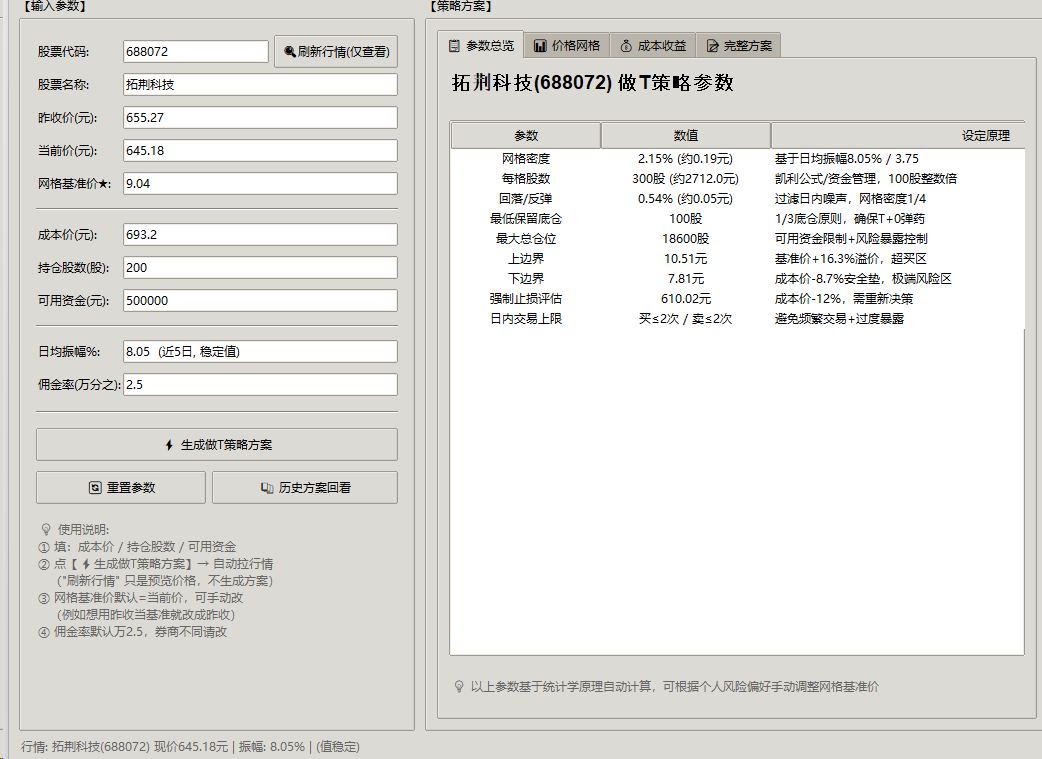
Task: Click the 参数总览 tab's notepad icon
Action: (x=455, y=46)
